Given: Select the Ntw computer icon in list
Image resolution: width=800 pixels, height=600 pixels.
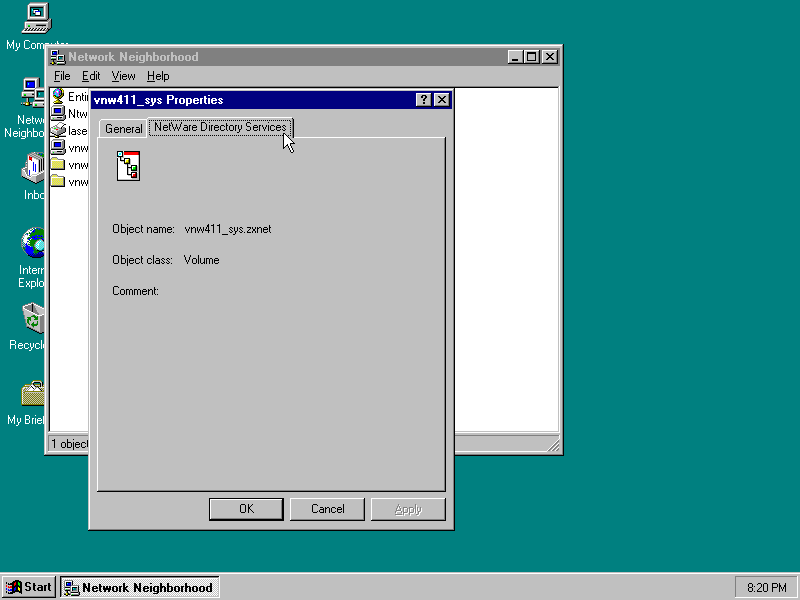Looking at the screenshot, I should (x=58, y=113).
